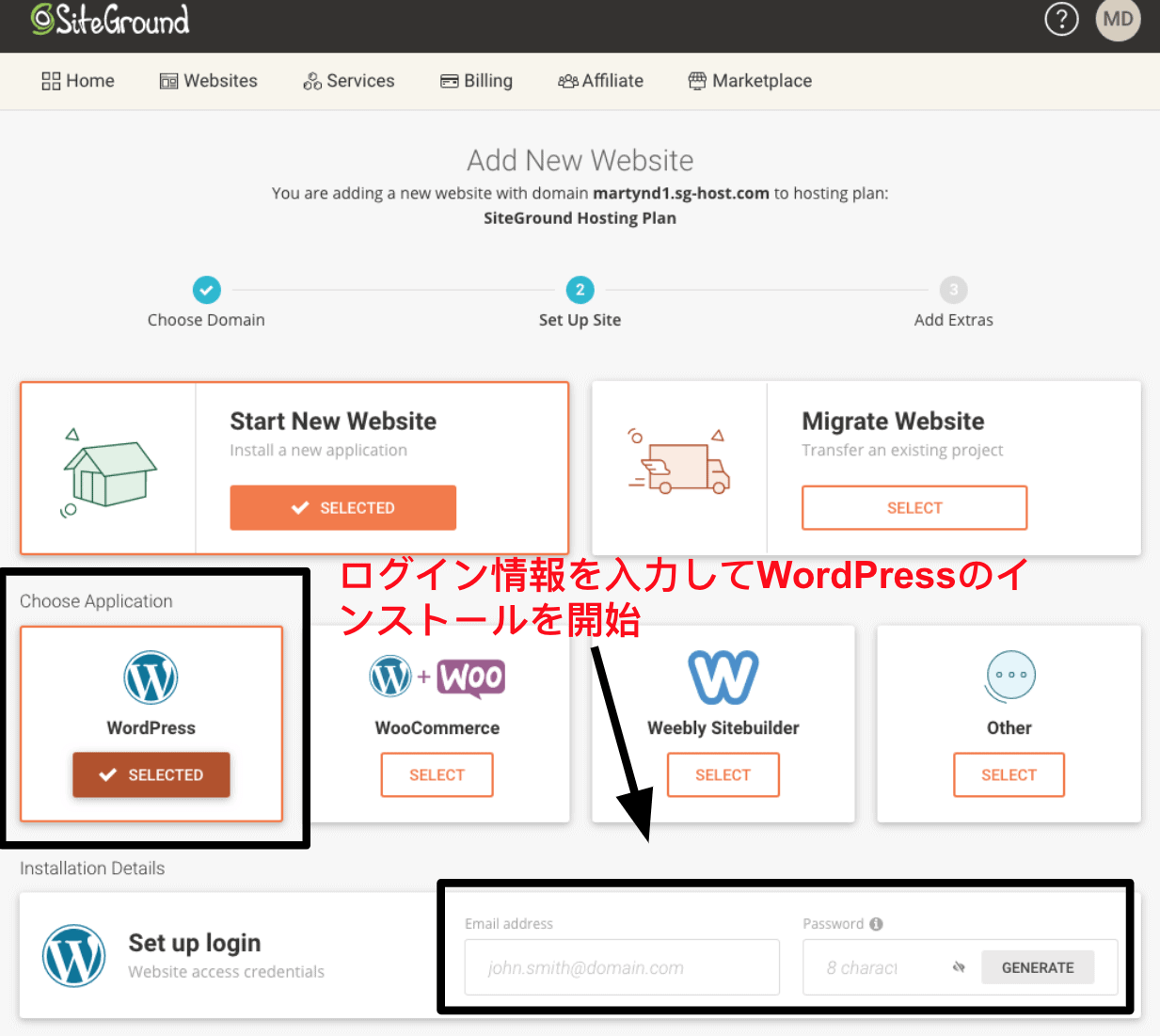Click the SELECTED button under WordPress
Screen dimensions: 1160x1036
(151, 774)
